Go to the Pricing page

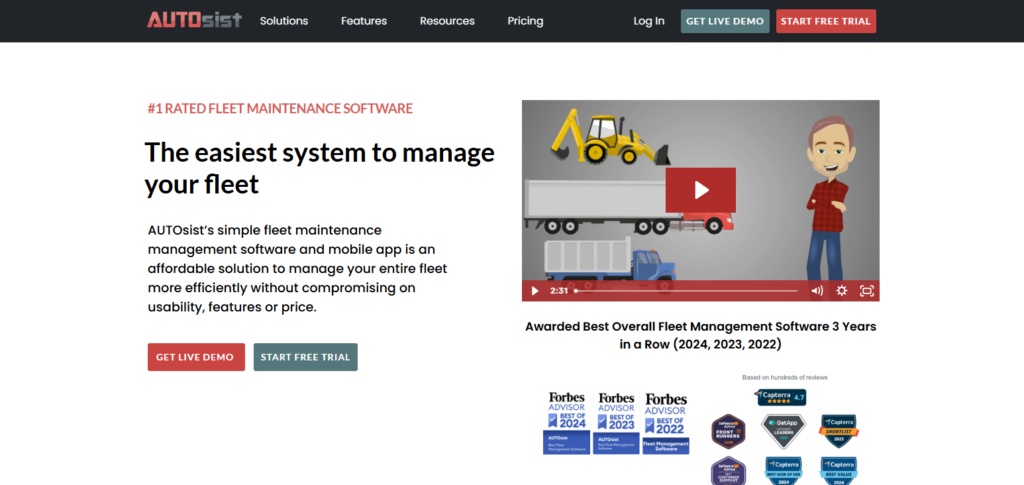coord(525,21)
